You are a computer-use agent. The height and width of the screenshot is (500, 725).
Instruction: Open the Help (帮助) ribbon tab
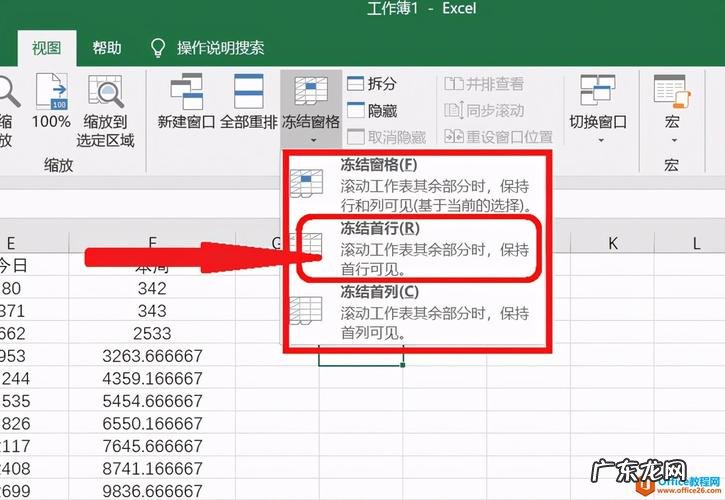[107, 47]
